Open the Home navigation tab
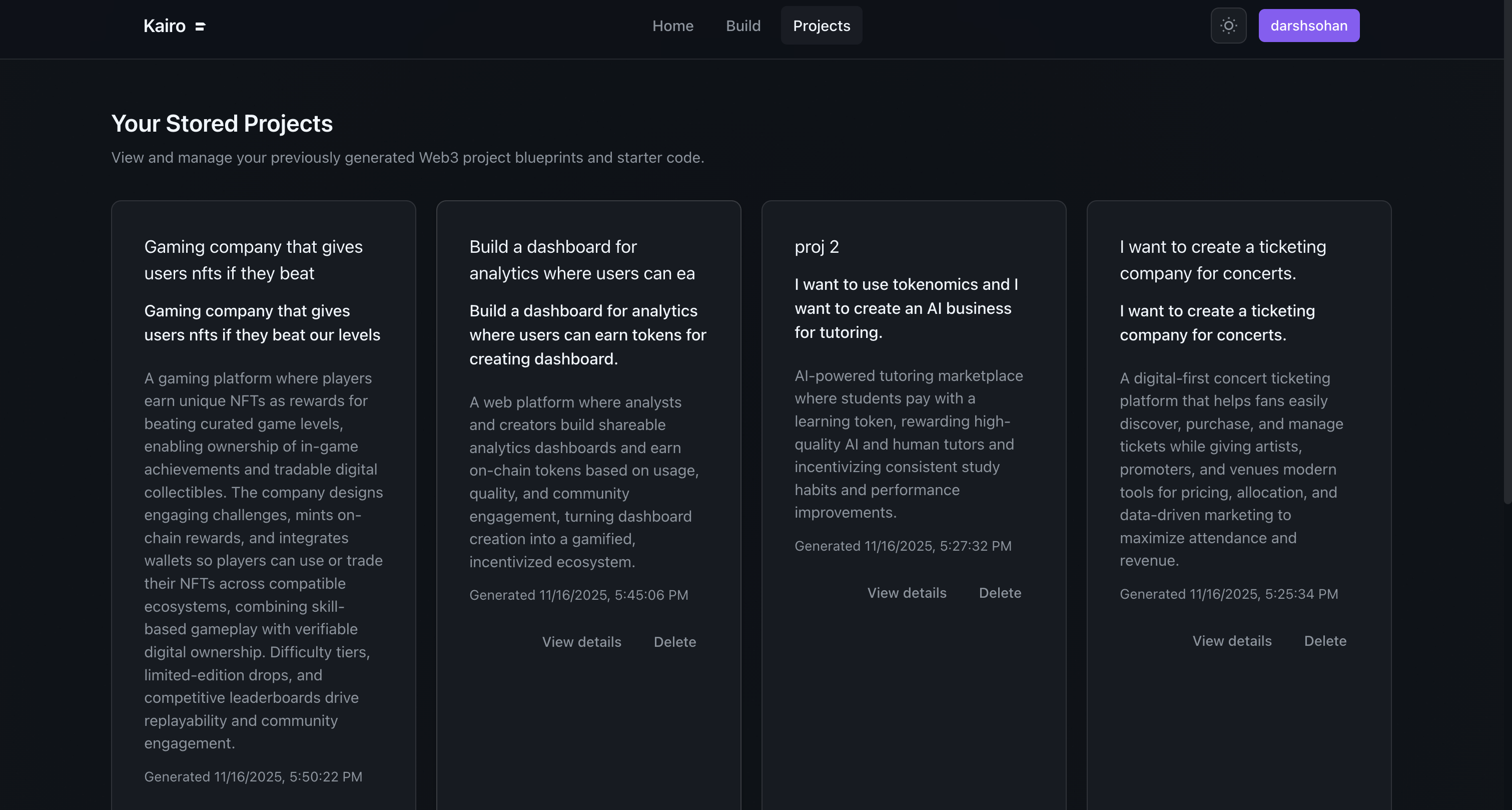 [x=672, y=26]
